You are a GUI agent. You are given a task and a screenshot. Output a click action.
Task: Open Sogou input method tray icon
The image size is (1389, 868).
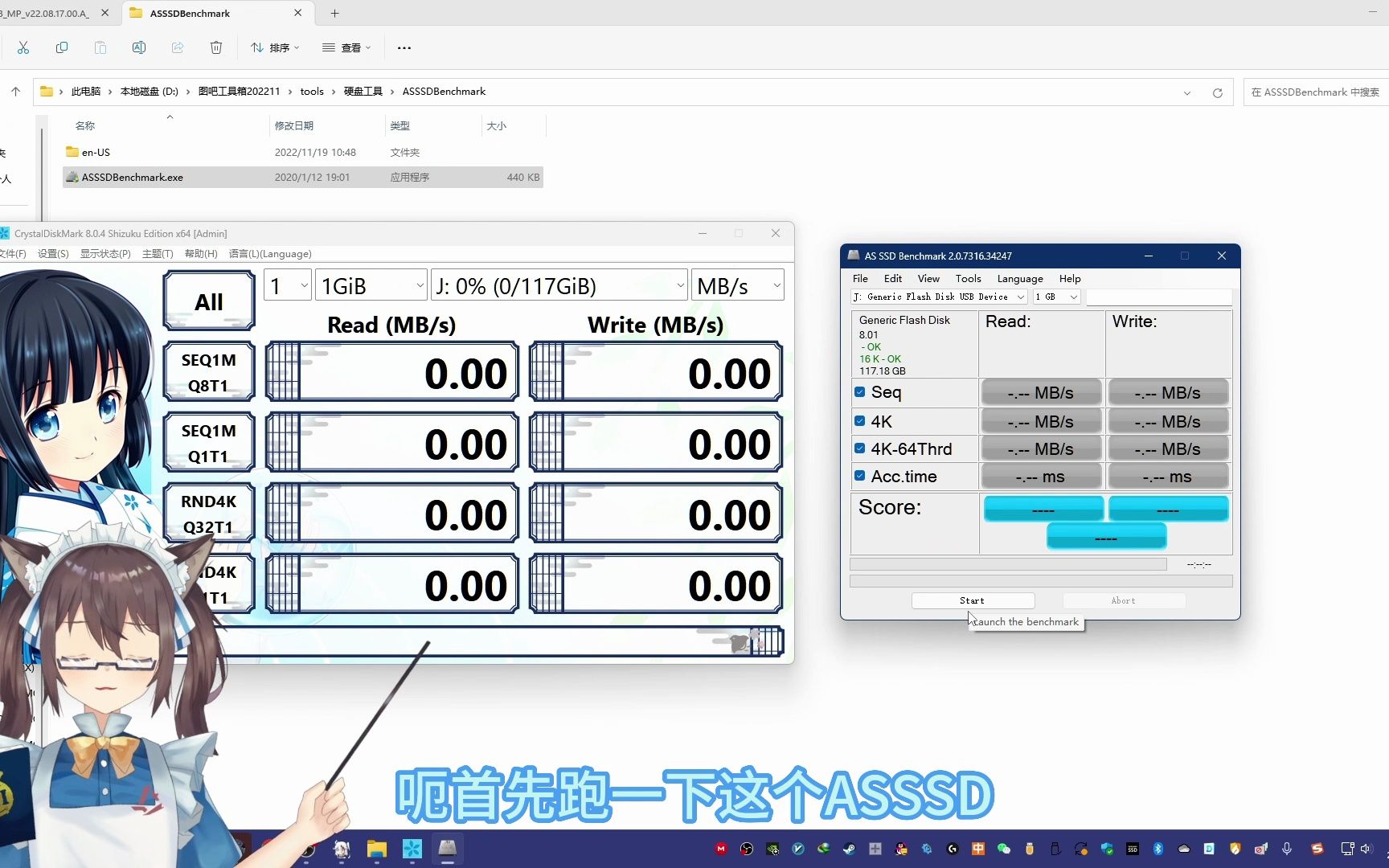tap(1317, 849)
